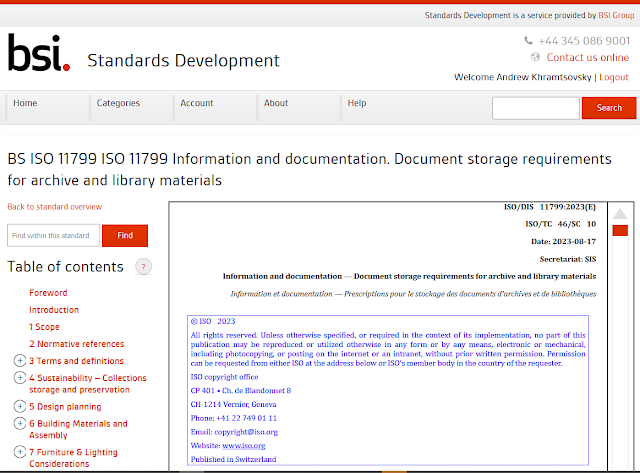
Task: Open the About menu item
Action: point(276,103)
